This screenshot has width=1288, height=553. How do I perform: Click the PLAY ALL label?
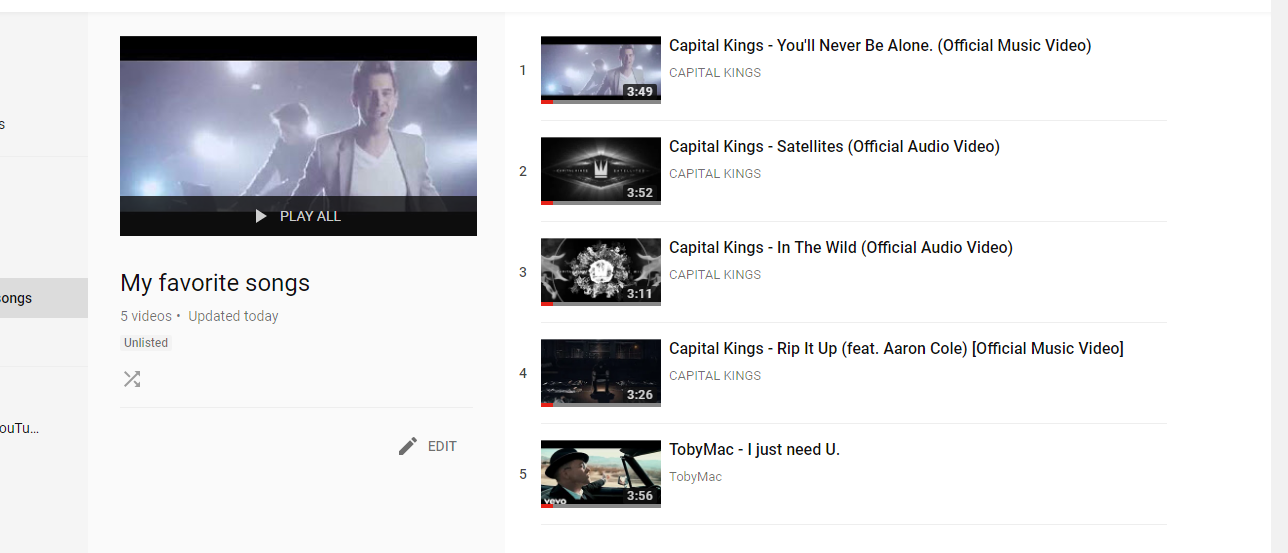(310, 216)
